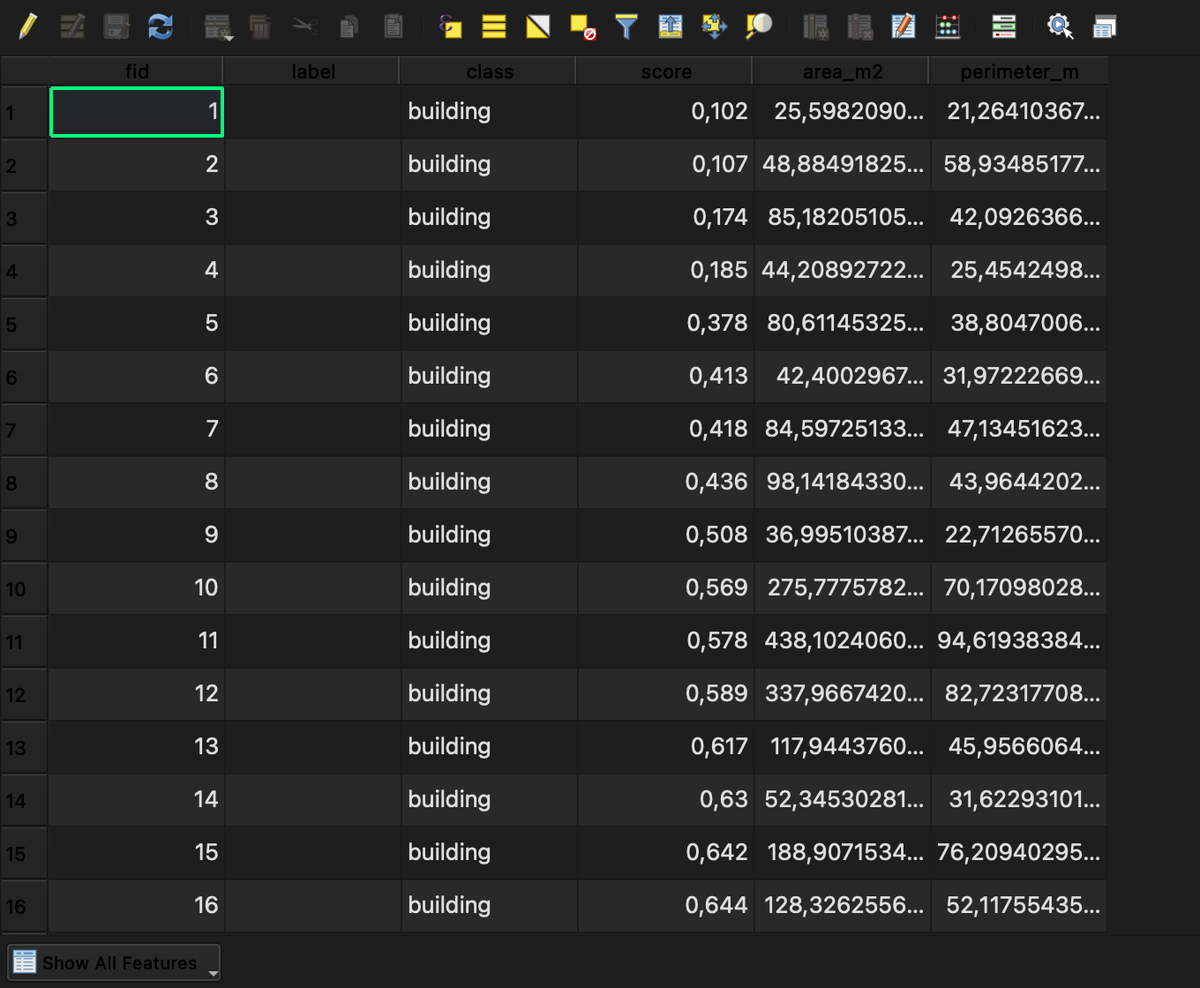Click the label column header
This screenshot has width=1200, height=988.
coord(313,71)
